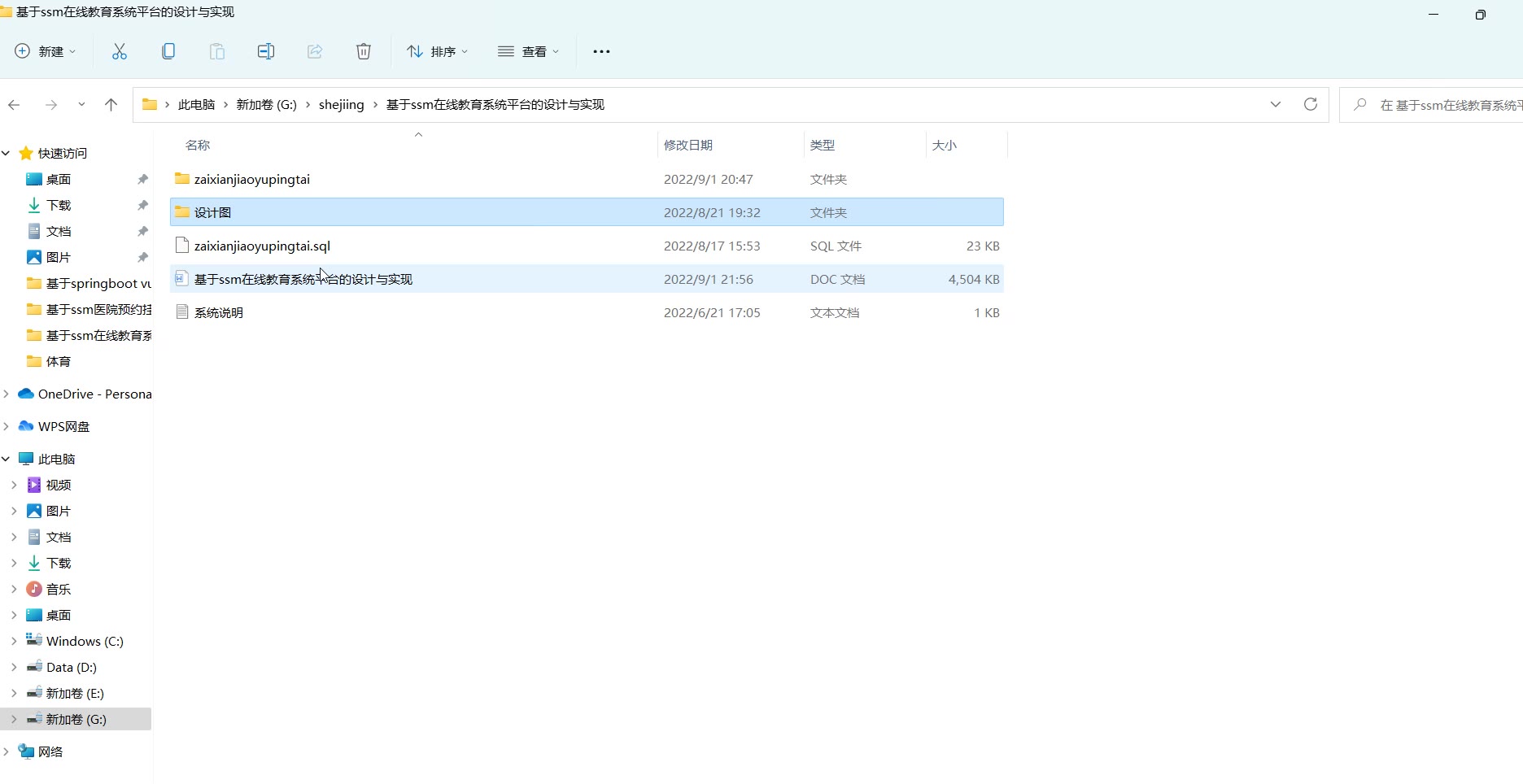
Task: Select the 系统说明 text document
Action: [x=219, y=312]
